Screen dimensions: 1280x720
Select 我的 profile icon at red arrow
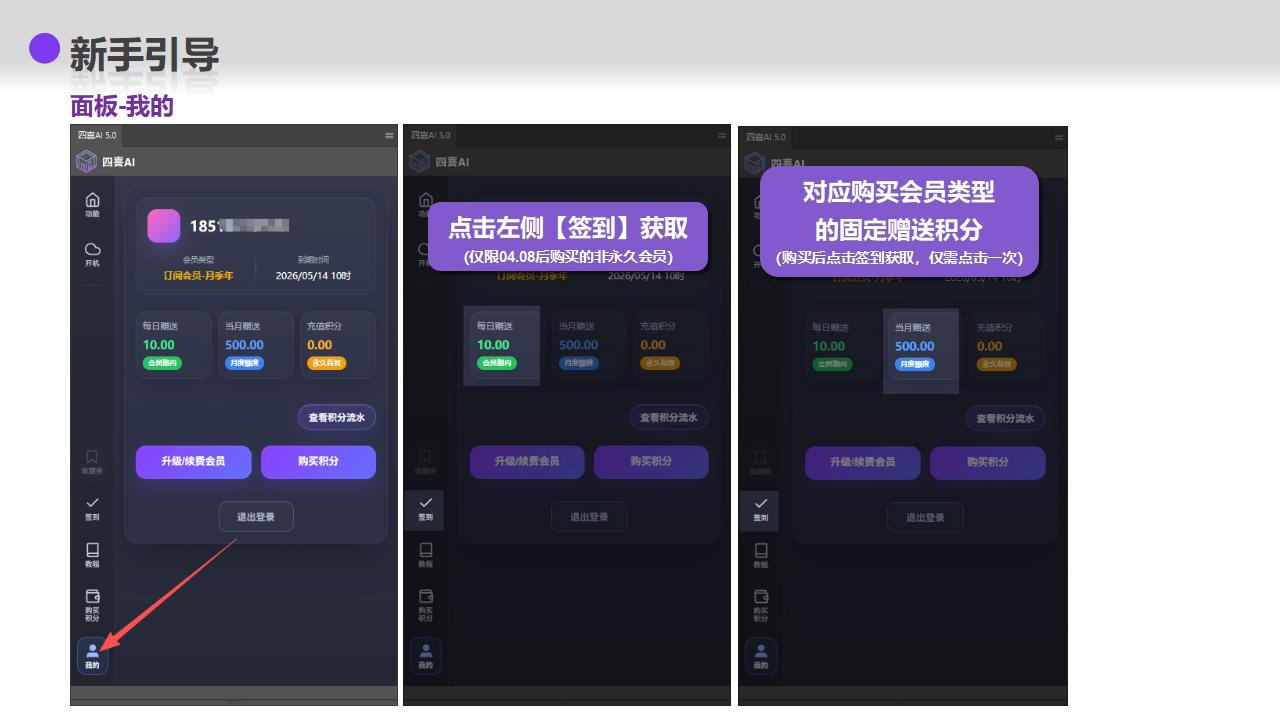tap(92, 655)
